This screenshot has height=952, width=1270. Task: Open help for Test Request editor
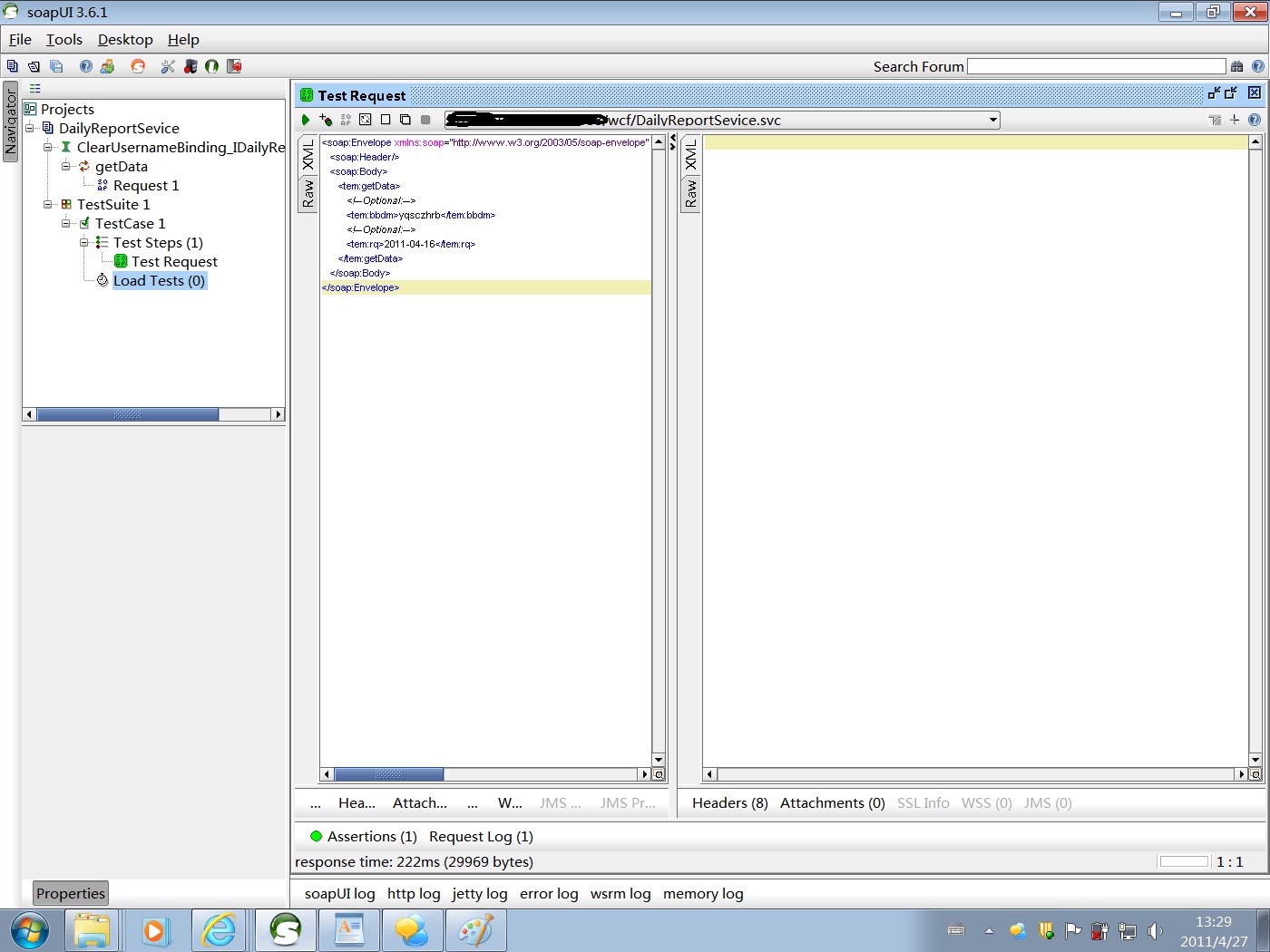tap(1255, 120)
